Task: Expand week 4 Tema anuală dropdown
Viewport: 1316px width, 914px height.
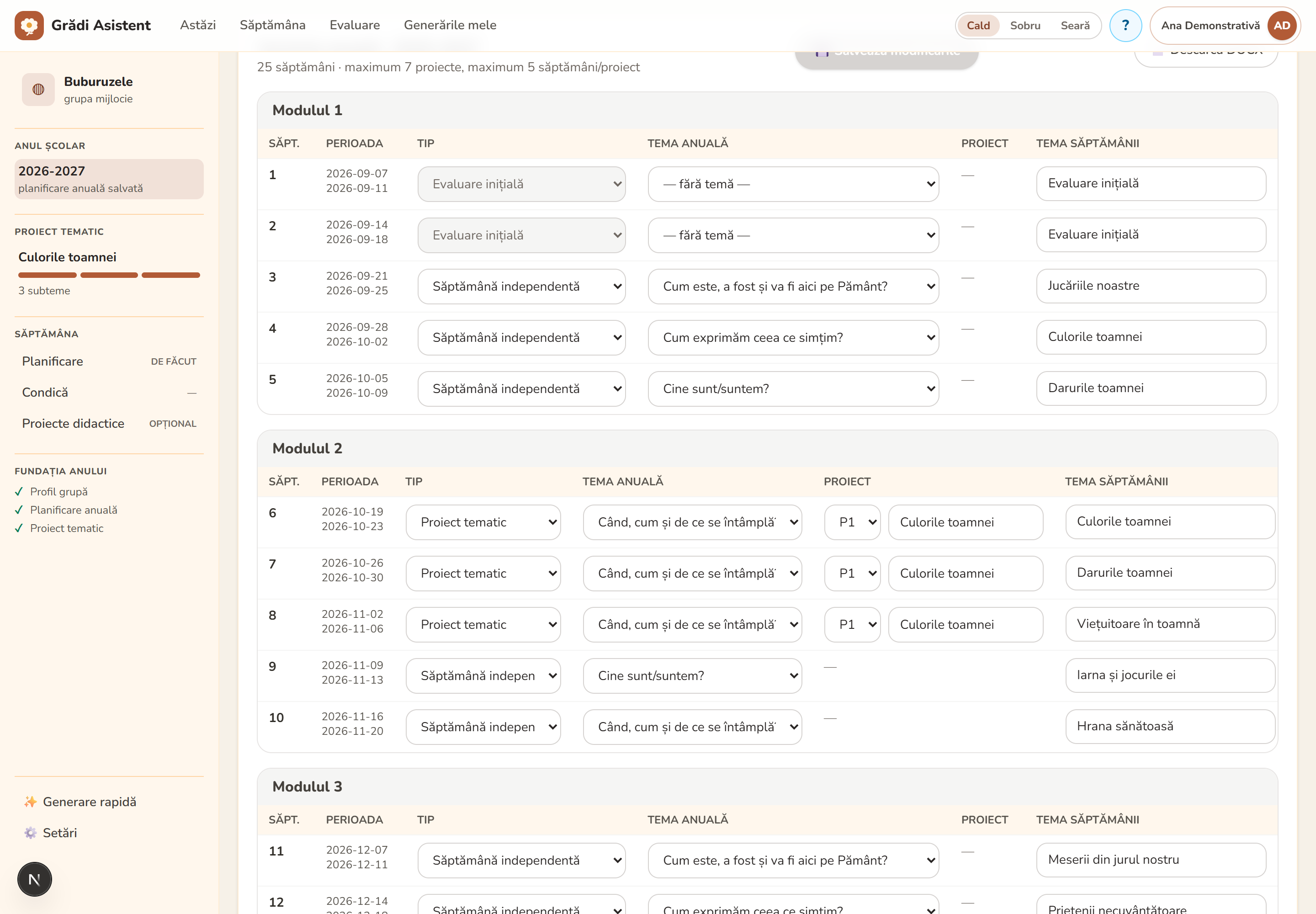Action: click(793, 337)
